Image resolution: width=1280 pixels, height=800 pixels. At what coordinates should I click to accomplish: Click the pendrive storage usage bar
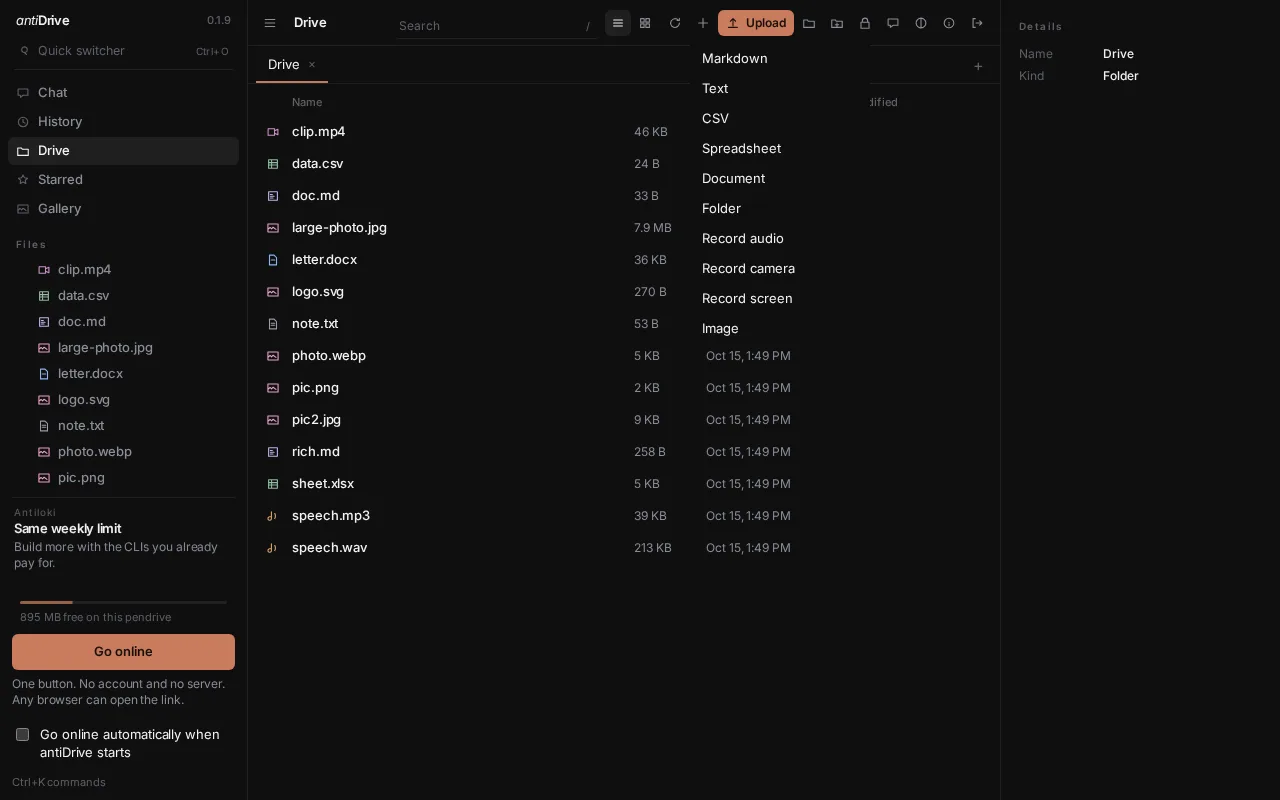[x=123, y=602]
